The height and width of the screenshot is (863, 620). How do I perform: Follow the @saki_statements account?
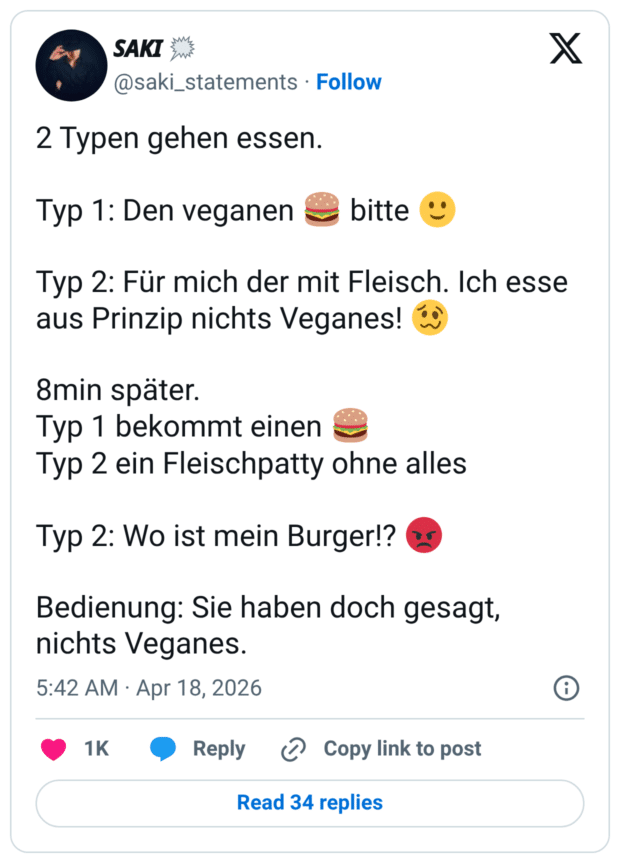(x=349, y=82)
